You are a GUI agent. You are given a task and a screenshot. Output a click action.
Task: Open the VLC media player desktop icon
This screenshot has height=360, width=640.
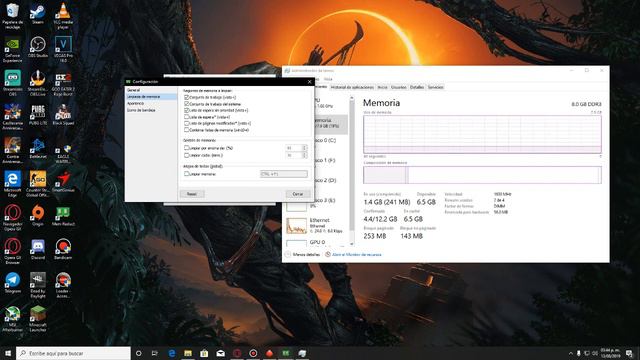coord(63,16)
